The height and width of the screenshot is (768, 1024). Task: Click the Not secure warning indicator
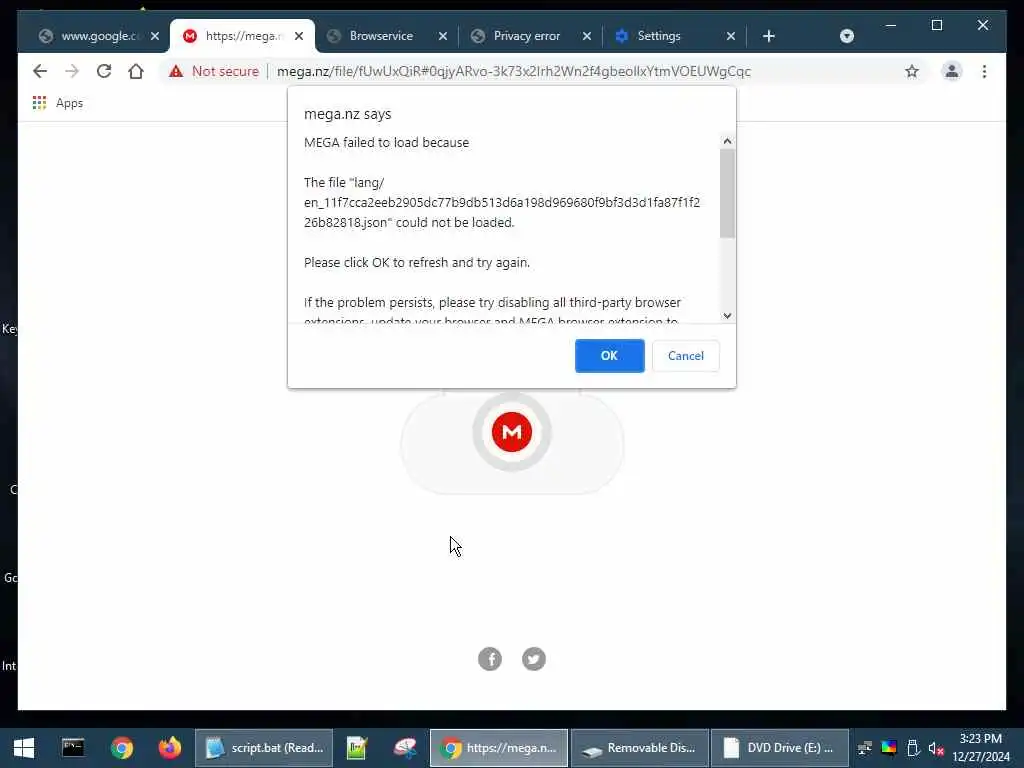point(214,71)
